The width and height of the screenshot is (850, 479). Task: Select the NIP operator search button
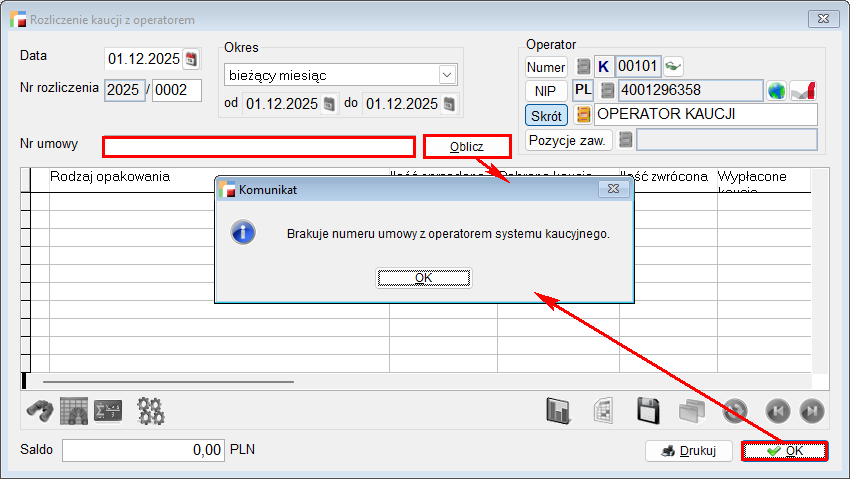pos(546,91)
